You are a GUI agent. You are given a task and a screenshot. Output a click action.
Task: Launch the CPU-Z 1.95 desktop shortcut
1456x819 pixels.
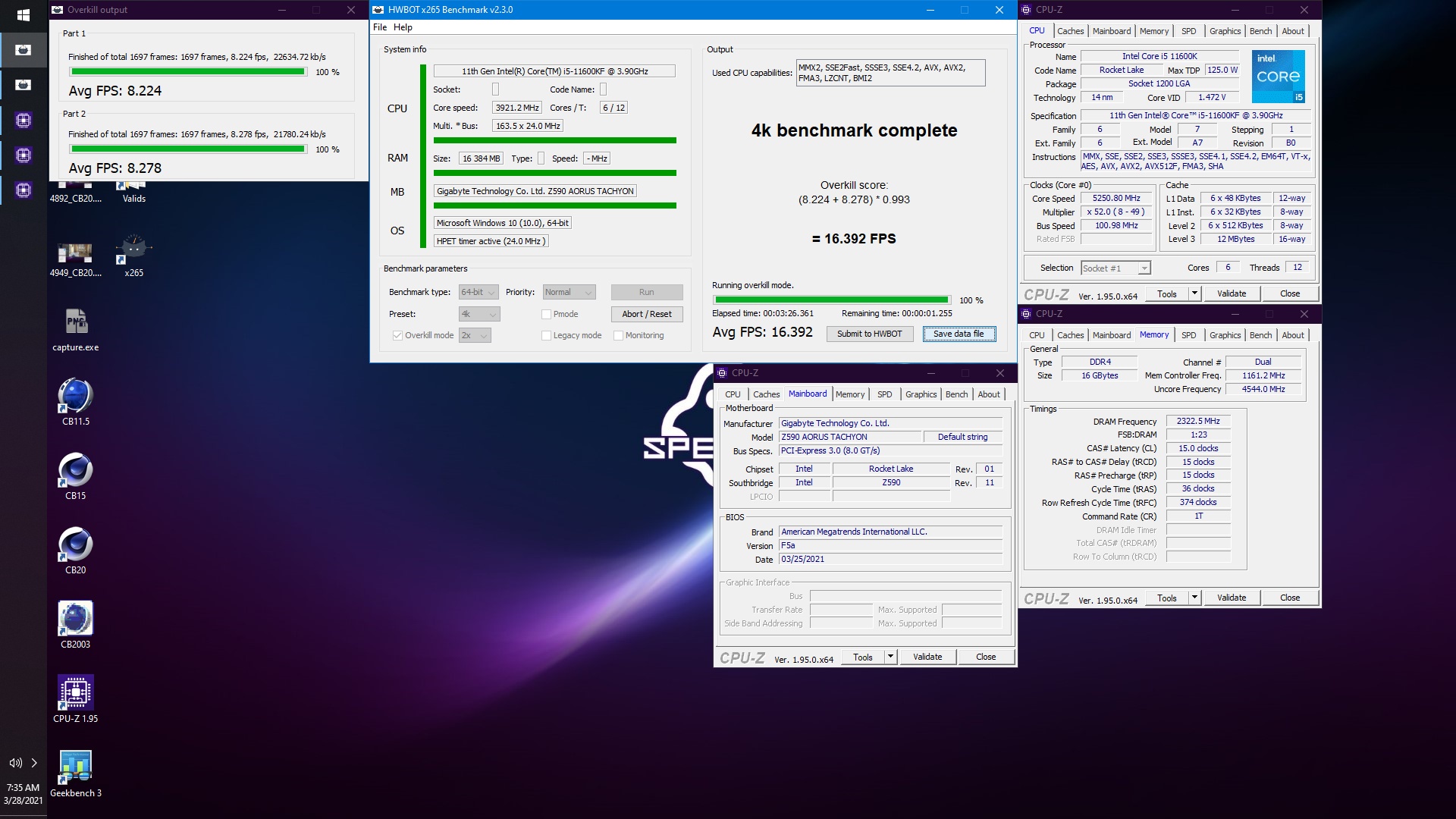point(75,699)
